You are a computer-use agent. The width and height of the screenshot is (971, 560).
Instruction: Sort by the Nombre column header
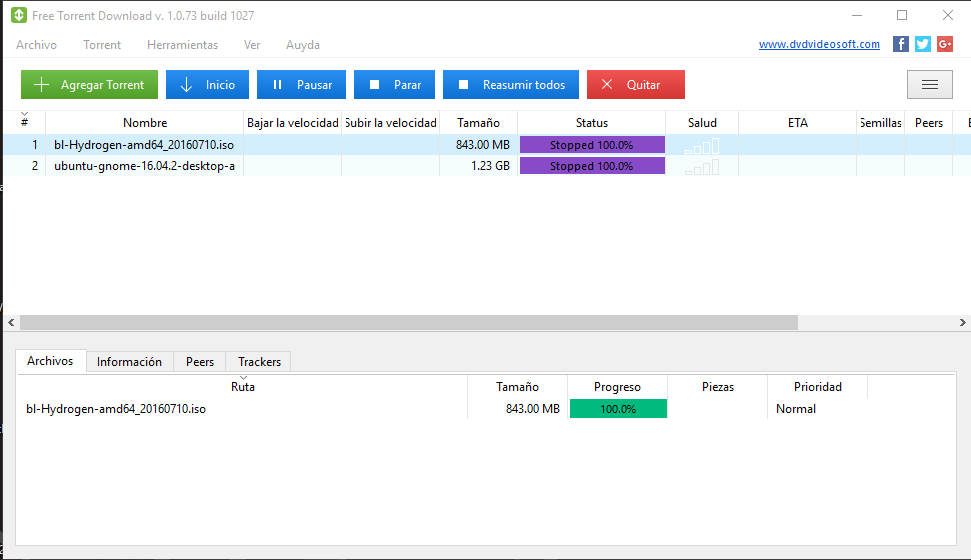[x=145, y=123]
